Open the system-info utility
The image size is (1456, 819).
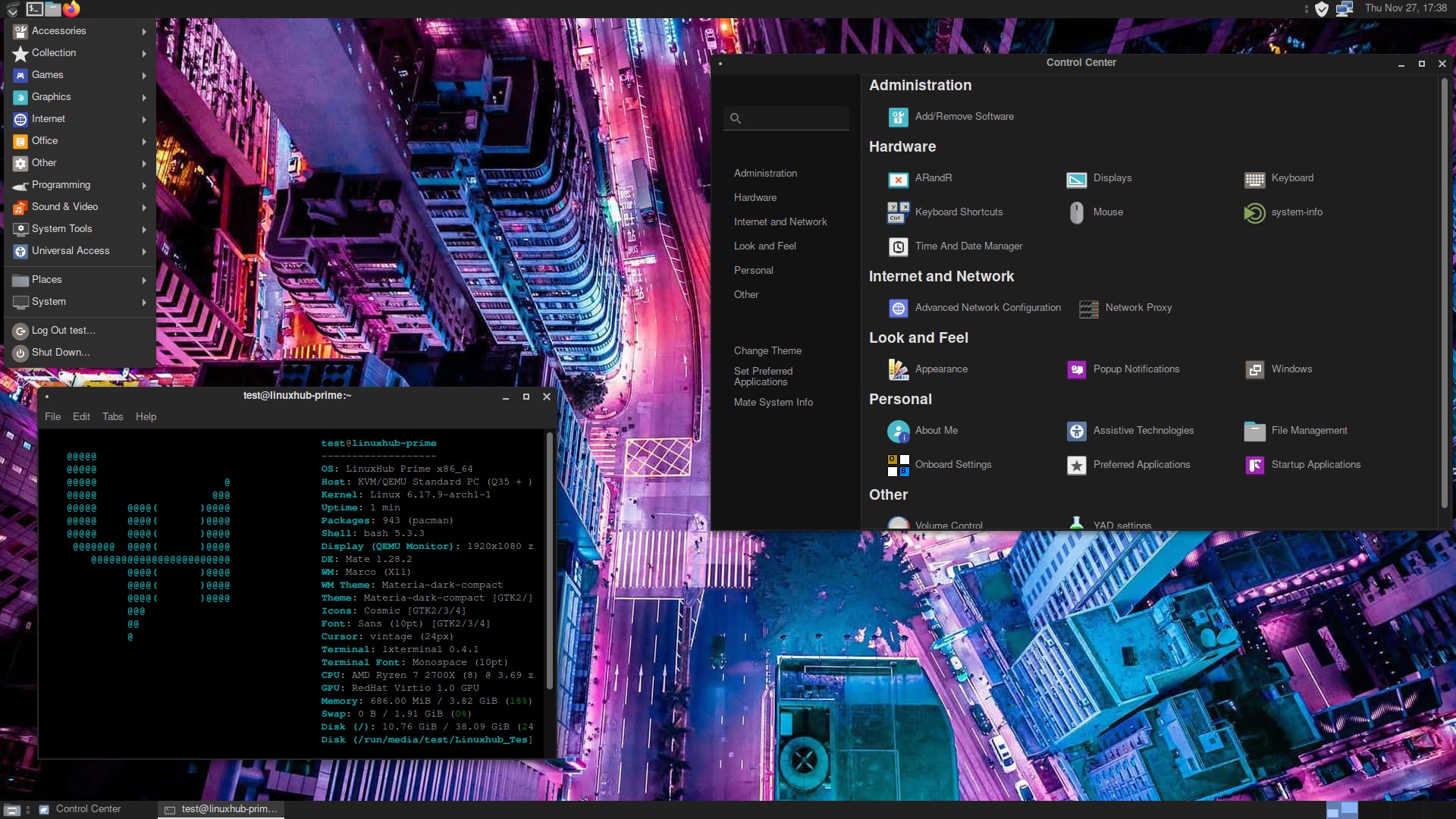click(1296, 212)
